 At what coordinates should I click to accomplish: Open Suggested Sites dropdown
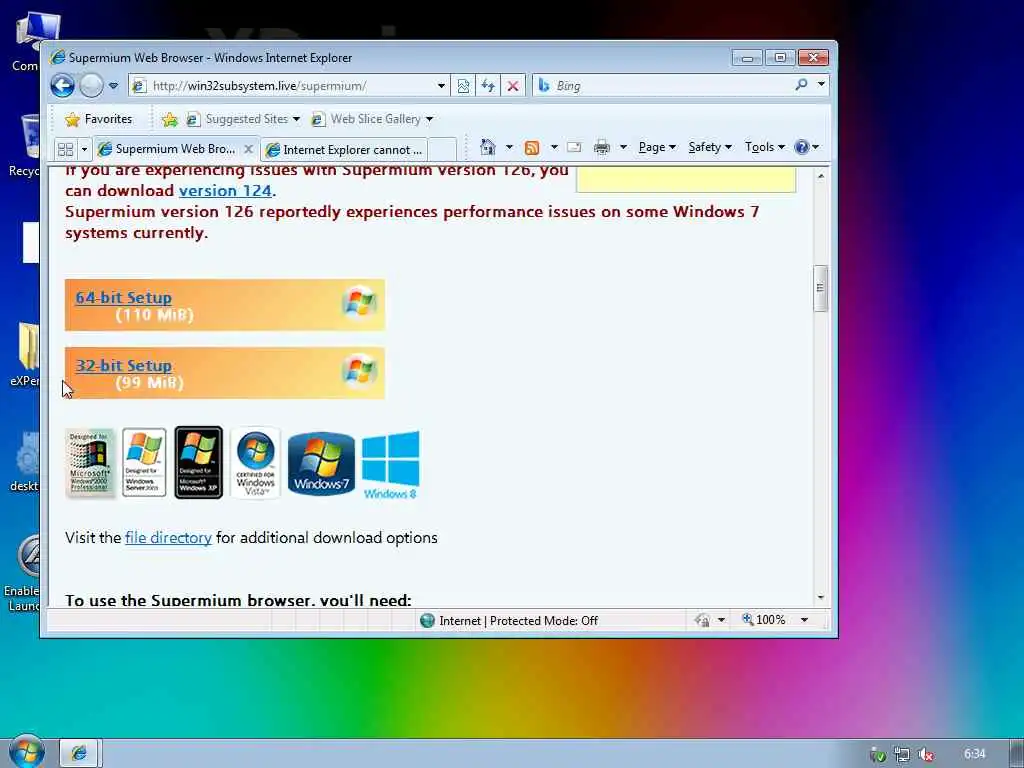243,119
